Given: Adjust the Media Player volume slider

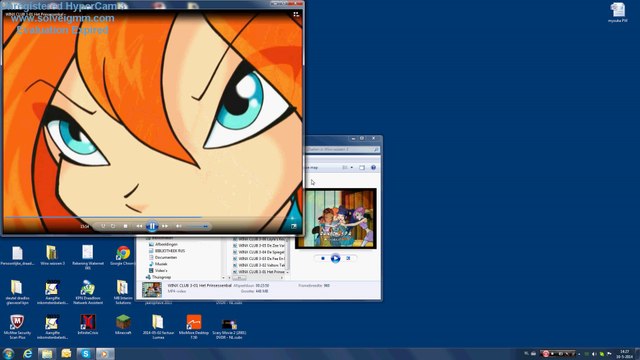Looking at the screenshot, I should click(198, 226).
